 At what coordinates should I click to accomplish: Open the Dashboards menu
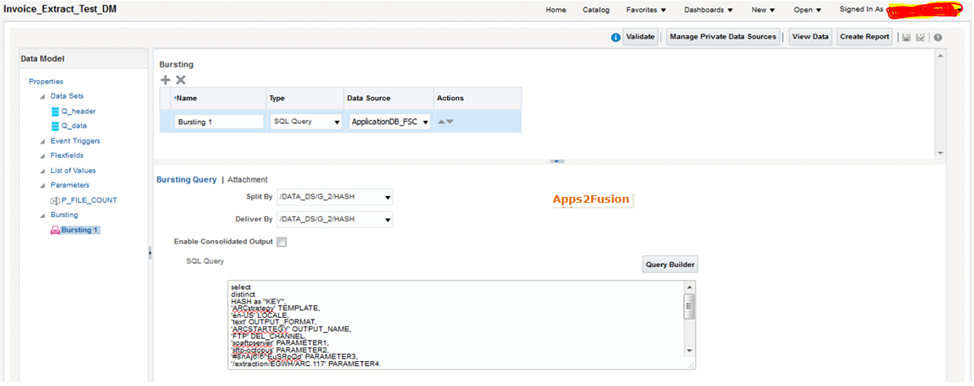pos(708,10)
